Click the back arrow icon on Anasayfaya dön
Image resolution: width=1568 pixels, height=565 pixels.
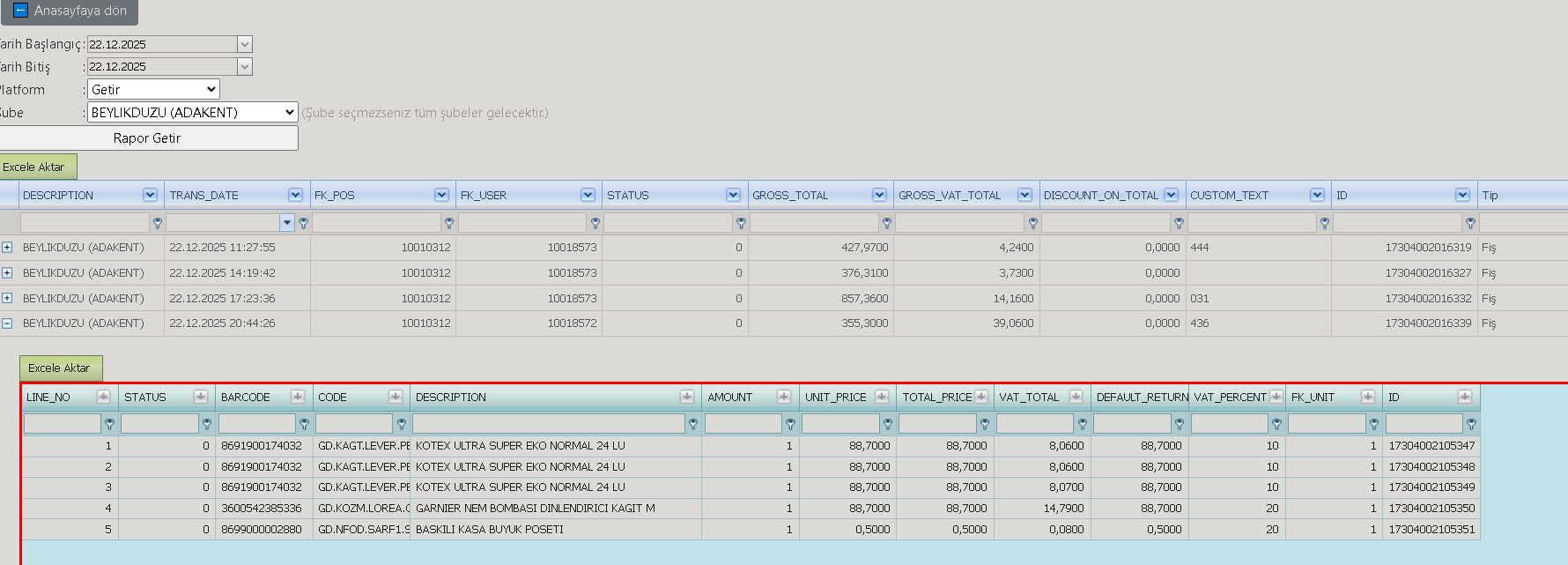(21, 11)
